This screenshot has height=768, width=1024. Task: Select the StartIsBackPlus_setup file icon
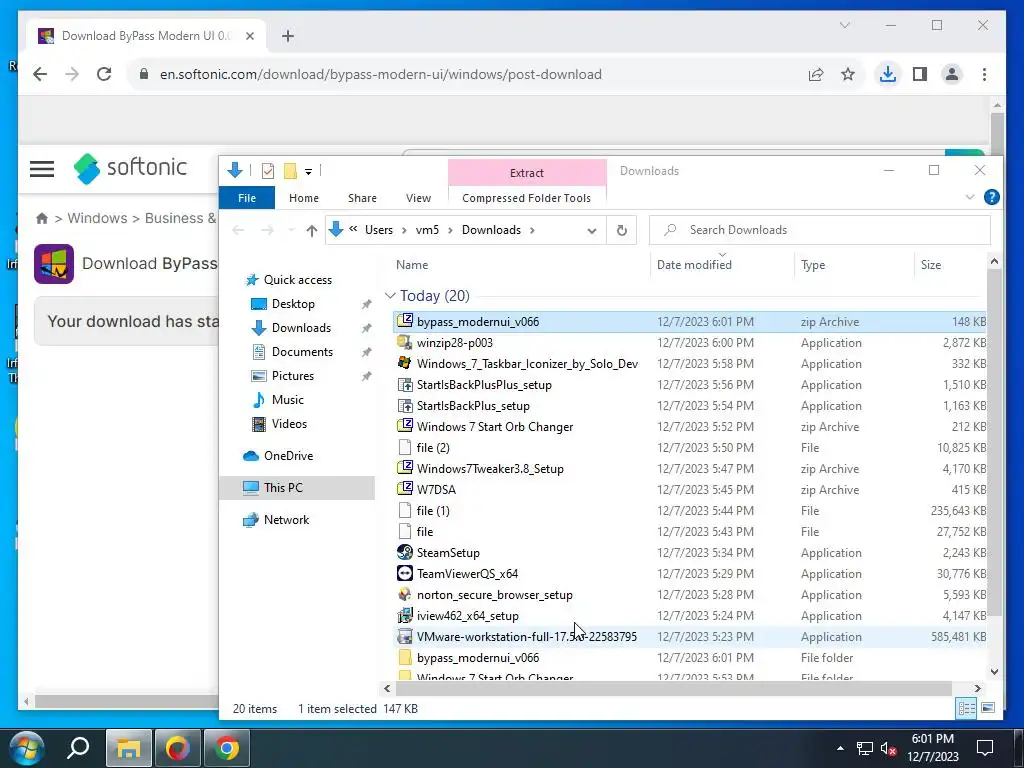coord(405,406)
